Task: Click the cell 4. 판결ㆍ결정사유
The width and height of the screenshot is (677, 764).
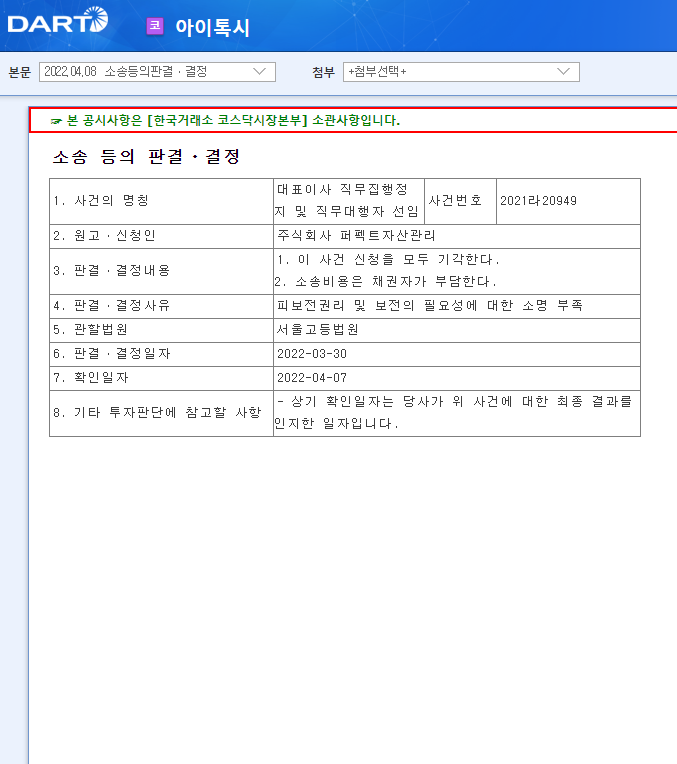Action: tap(161, 306)
